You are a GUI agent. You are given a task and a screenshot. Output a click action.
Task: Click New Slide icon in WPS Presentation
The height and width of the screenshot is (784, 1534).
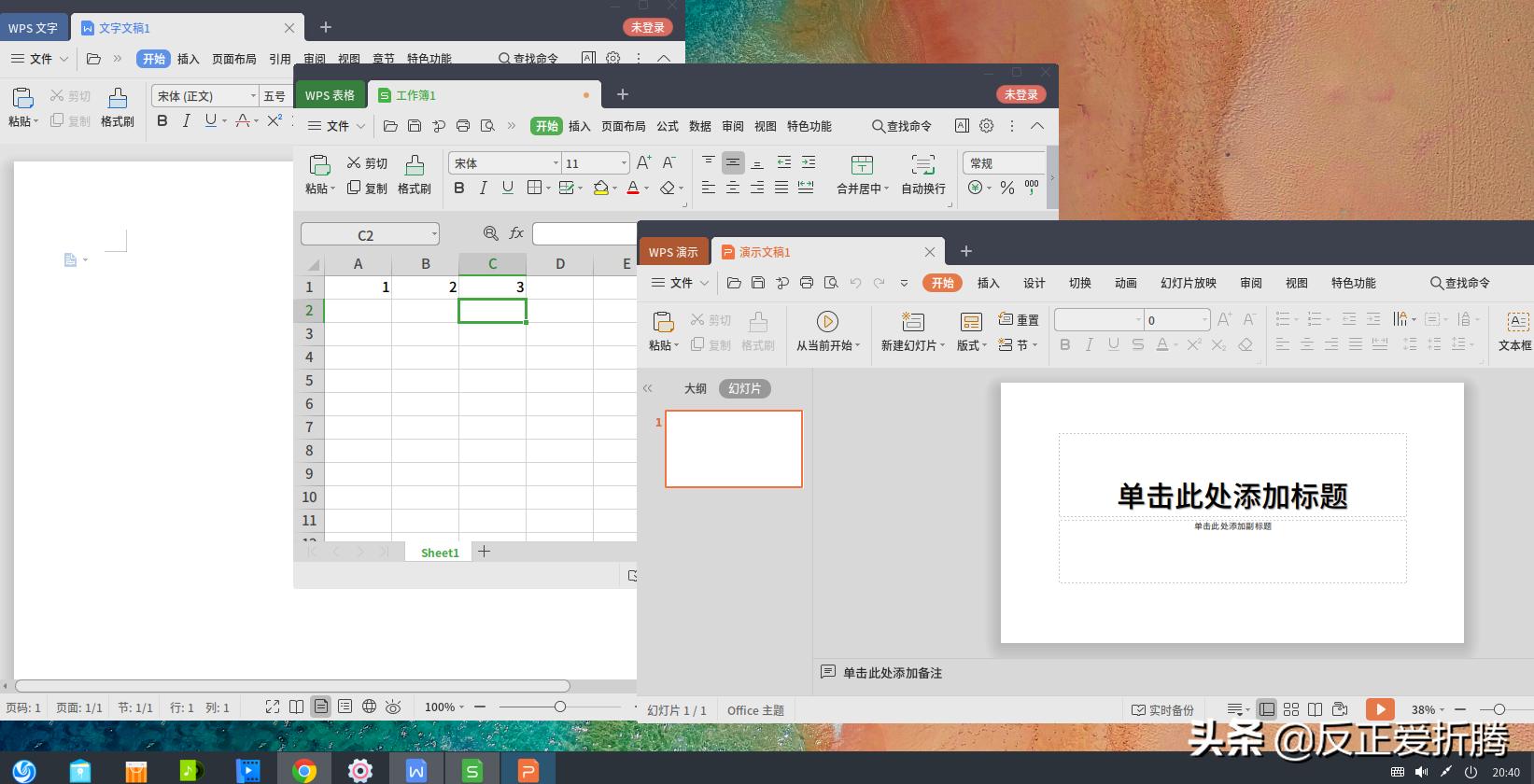(x=912, y=322)
